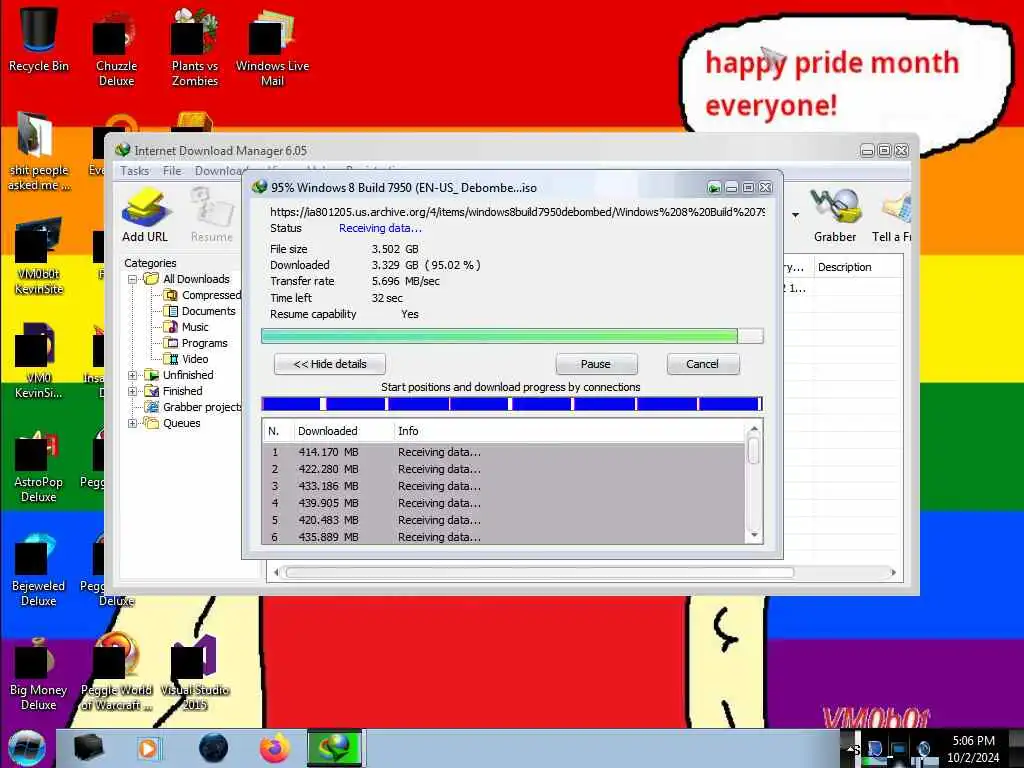
Task: Click the 'Receiving data...' status text
Action: click(x=380, y=229)
